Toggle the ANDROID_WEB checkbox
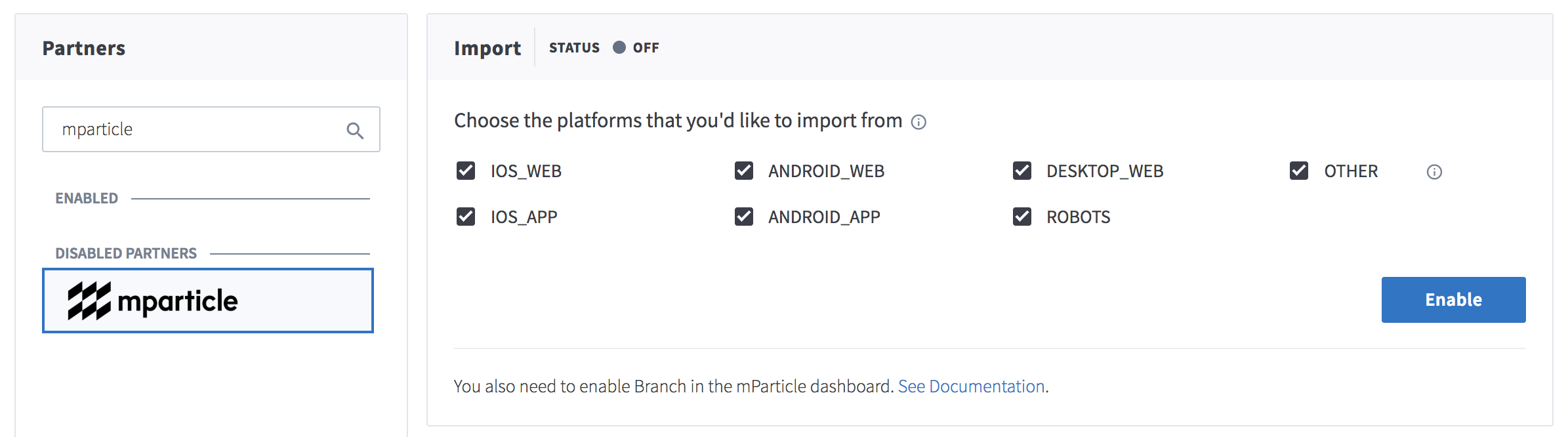This screenshot has height=437, width=1568. coord(744,171)
